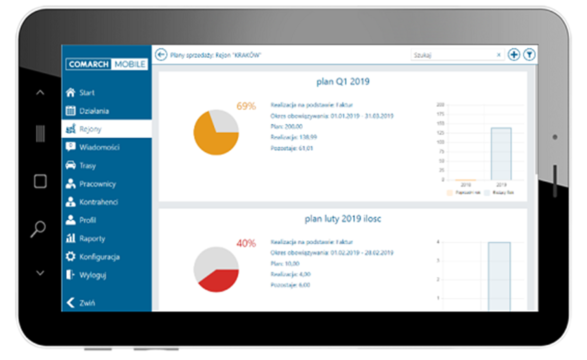The height and width of the screenshot is (360, 587).
Task: Tap tablet magnifier search button
Action: [38, 229]
